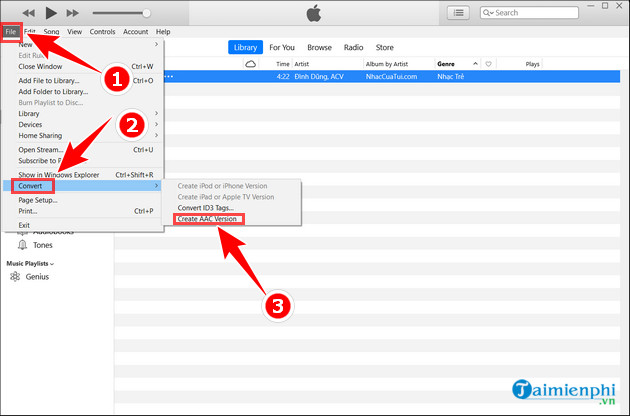Image resolution: width=630 pixels, height=416 pixels.
Task: Maximize the iTunes window
Action: coord(605,6)
